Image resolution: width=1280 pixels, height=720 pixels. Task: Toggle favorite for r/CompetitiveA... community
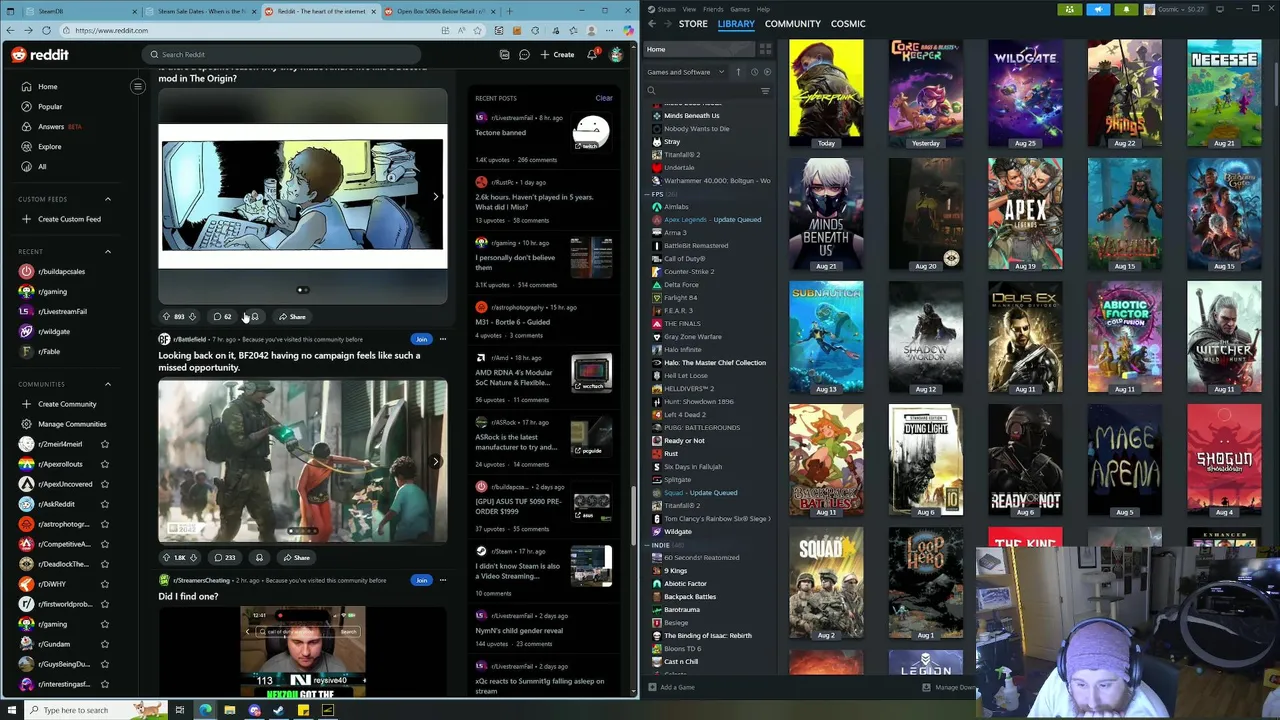tap(105, 544)
